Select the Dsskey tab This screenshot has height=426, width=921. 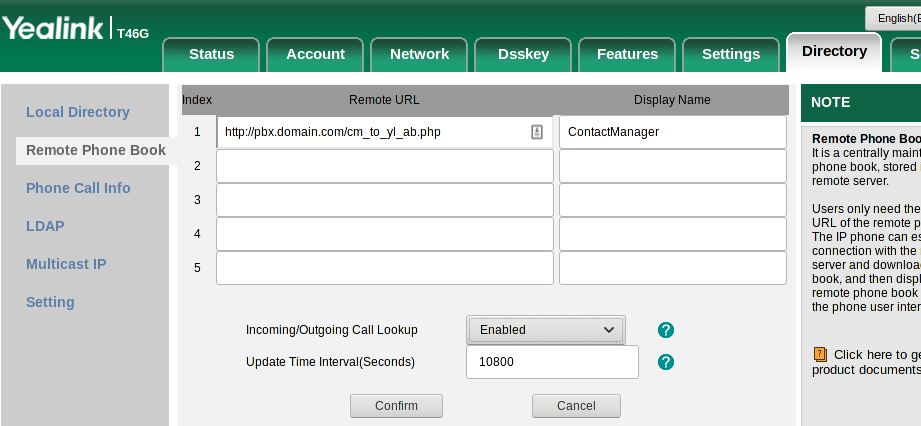[x=523, y=54]
